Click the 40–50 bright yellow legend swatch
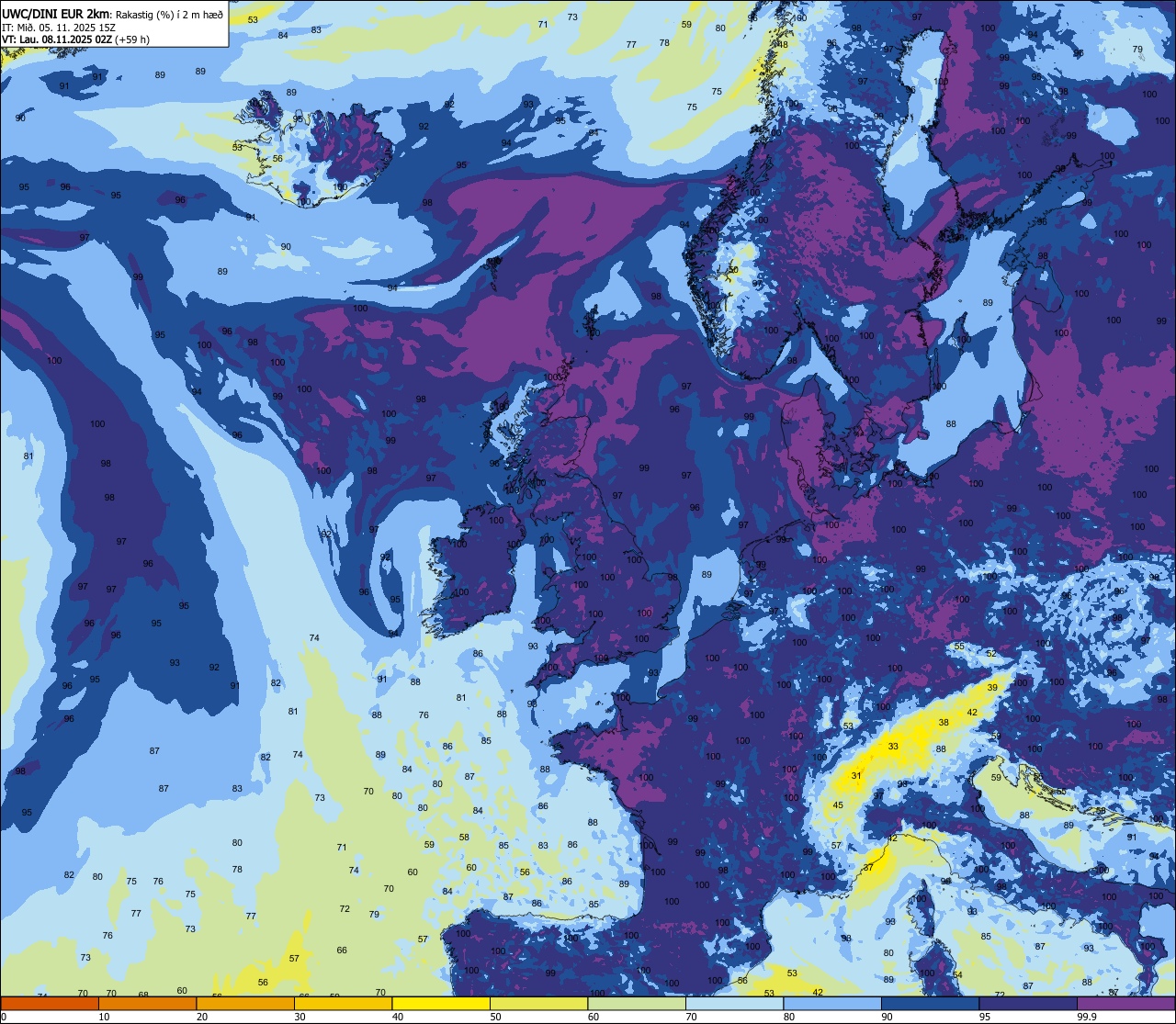Image resolution: width=1176 pixels, height=1024 pixels. pyautogui.click(x=441, y=1003)
